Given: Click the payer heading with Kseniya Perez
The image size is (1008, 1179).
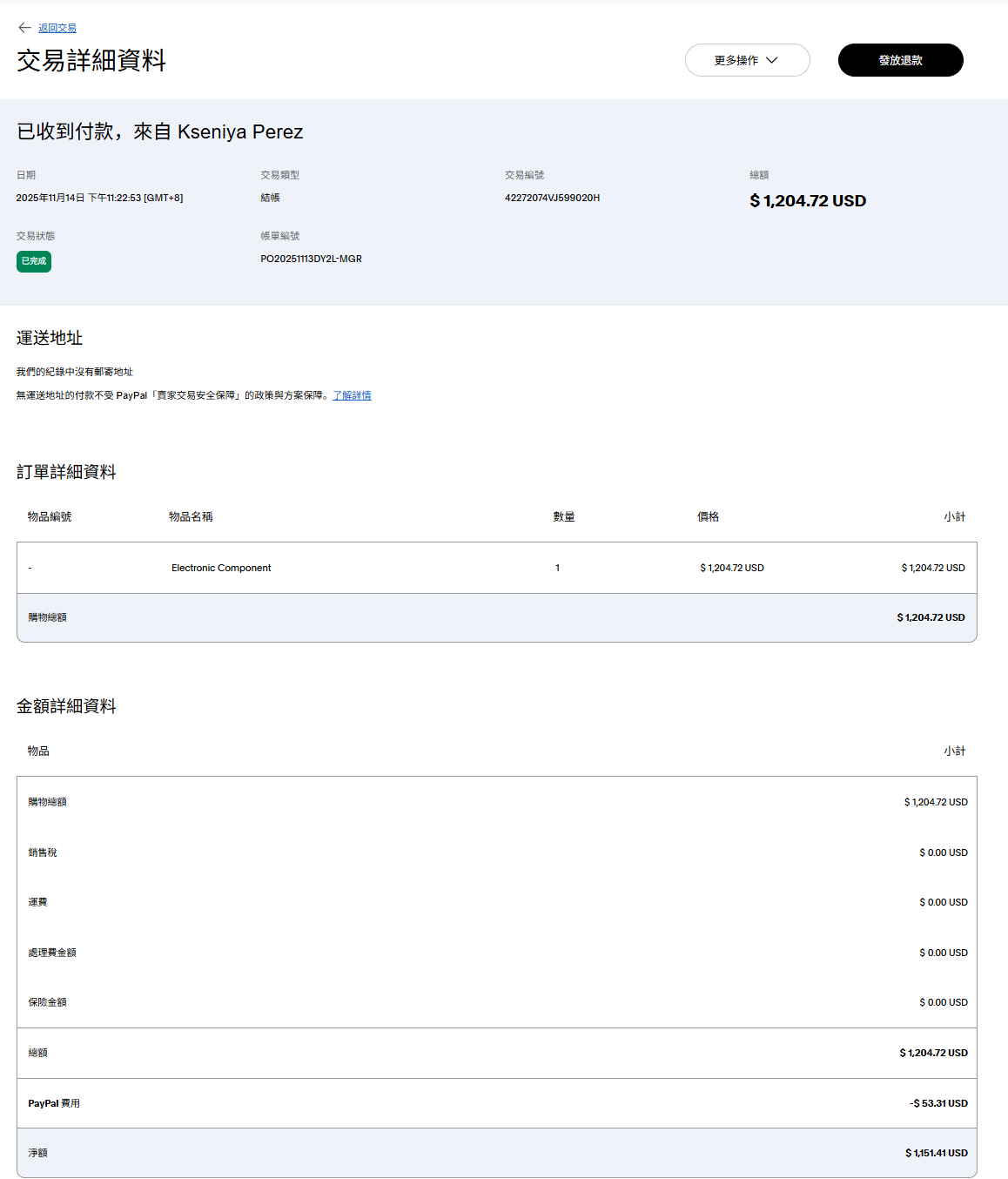Looking at the screenshot, I should click(160, 131).
